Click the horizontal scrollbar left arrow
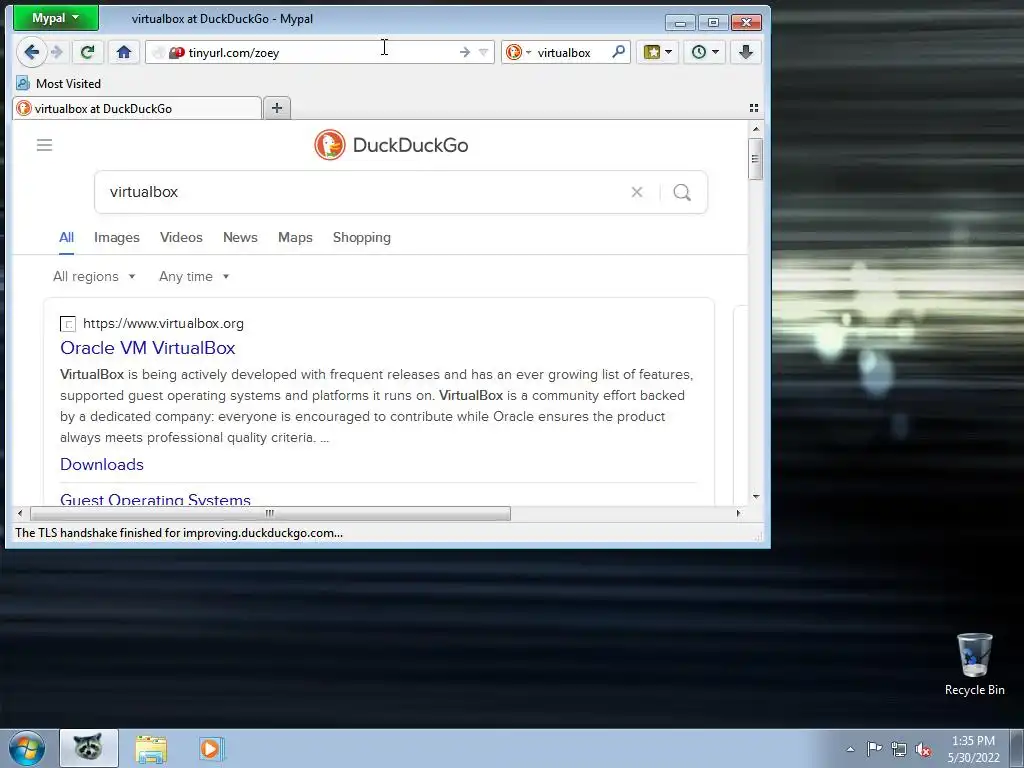The width and height of the screenshot is (1024, 768). [x=20, y=514]
